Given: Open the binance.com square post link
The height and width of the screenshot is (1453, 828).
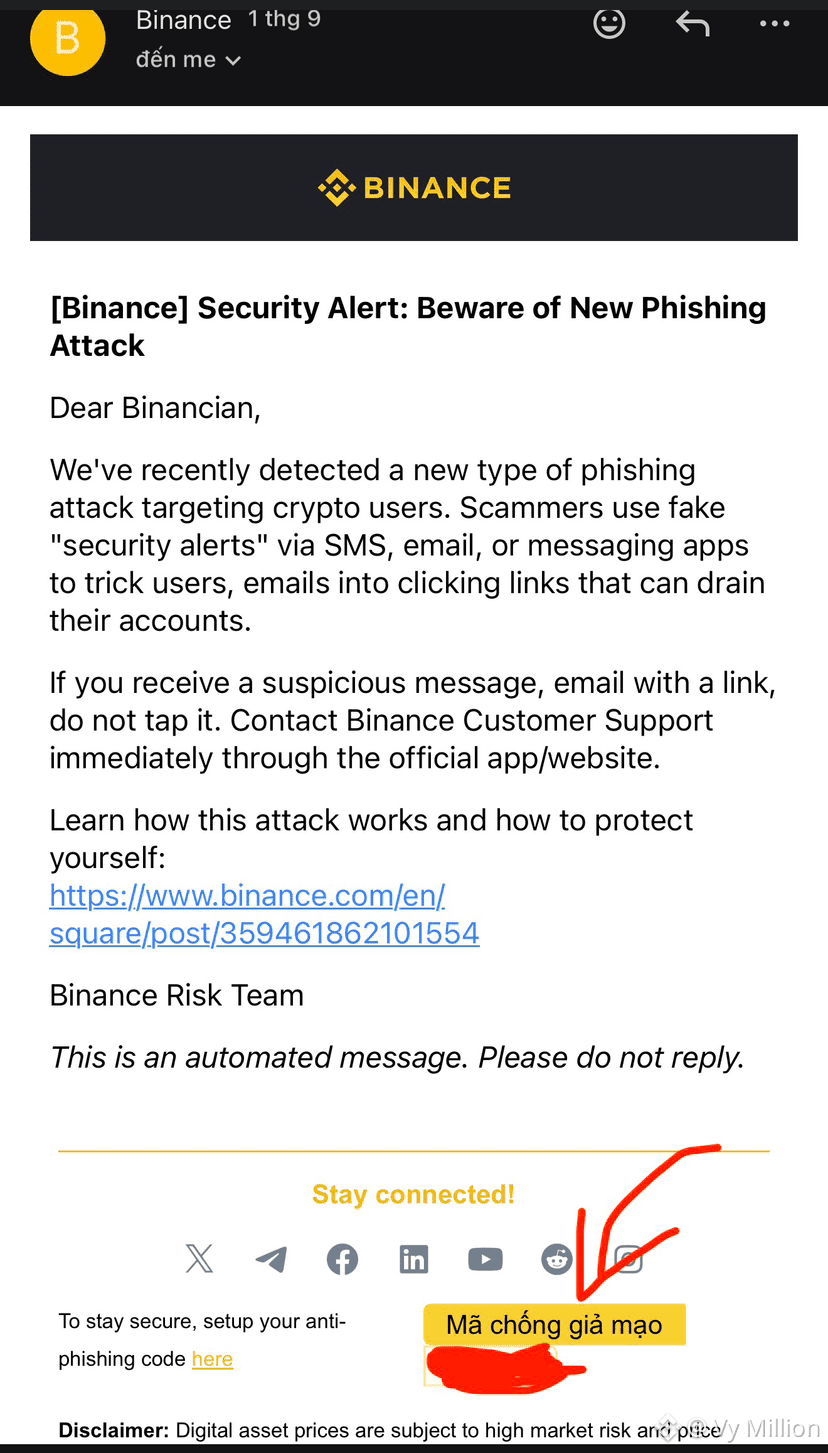Looking at the screenshot, I should 265,914.
